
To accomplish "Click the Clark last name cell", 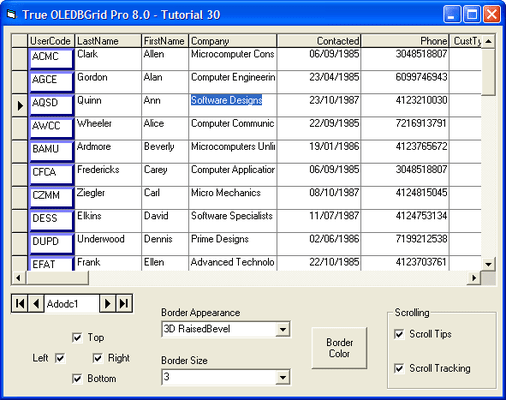I will pos(108,59).
